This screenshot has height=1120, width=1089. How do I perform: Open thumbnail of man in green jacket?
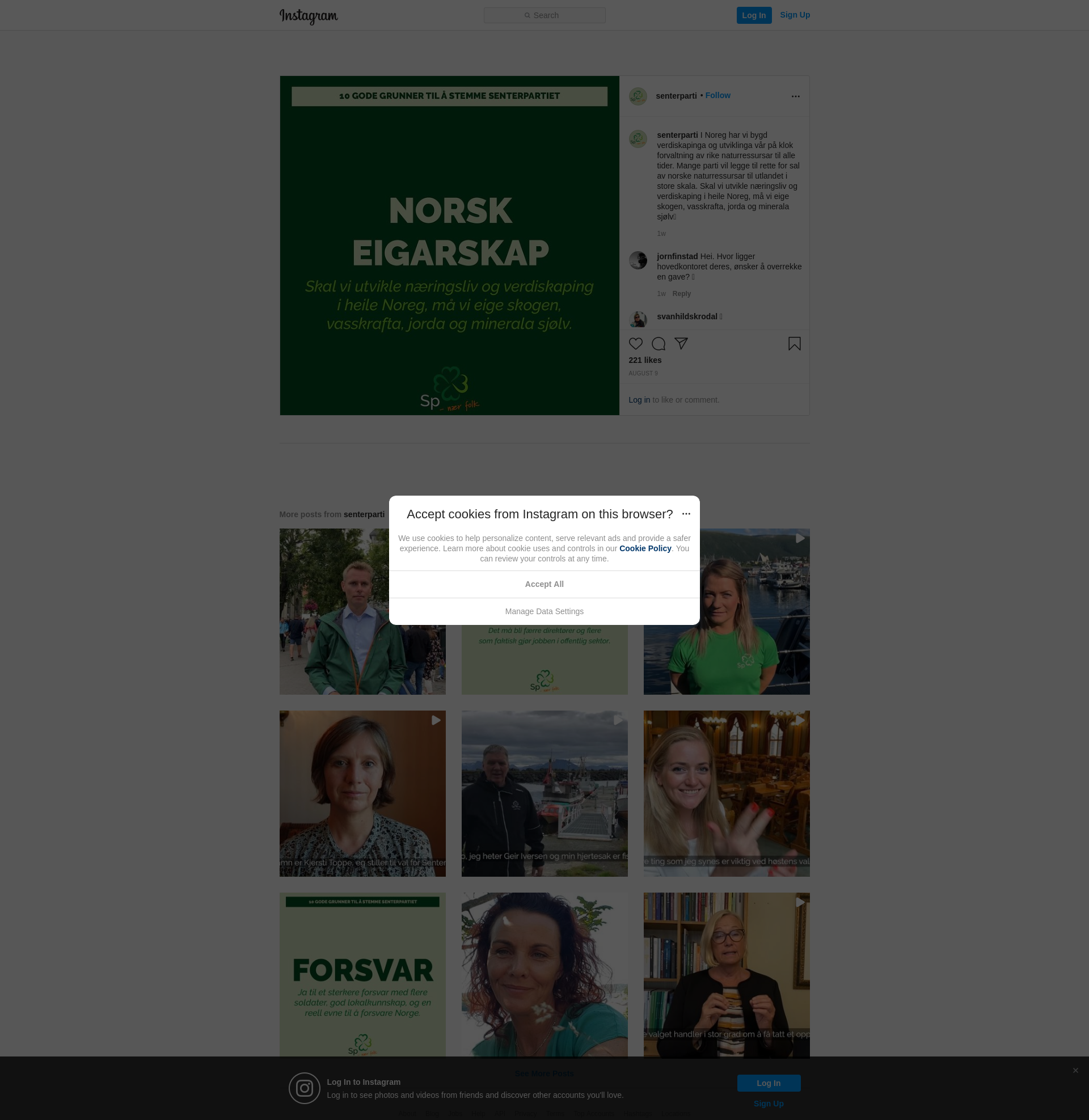(362, 612)
